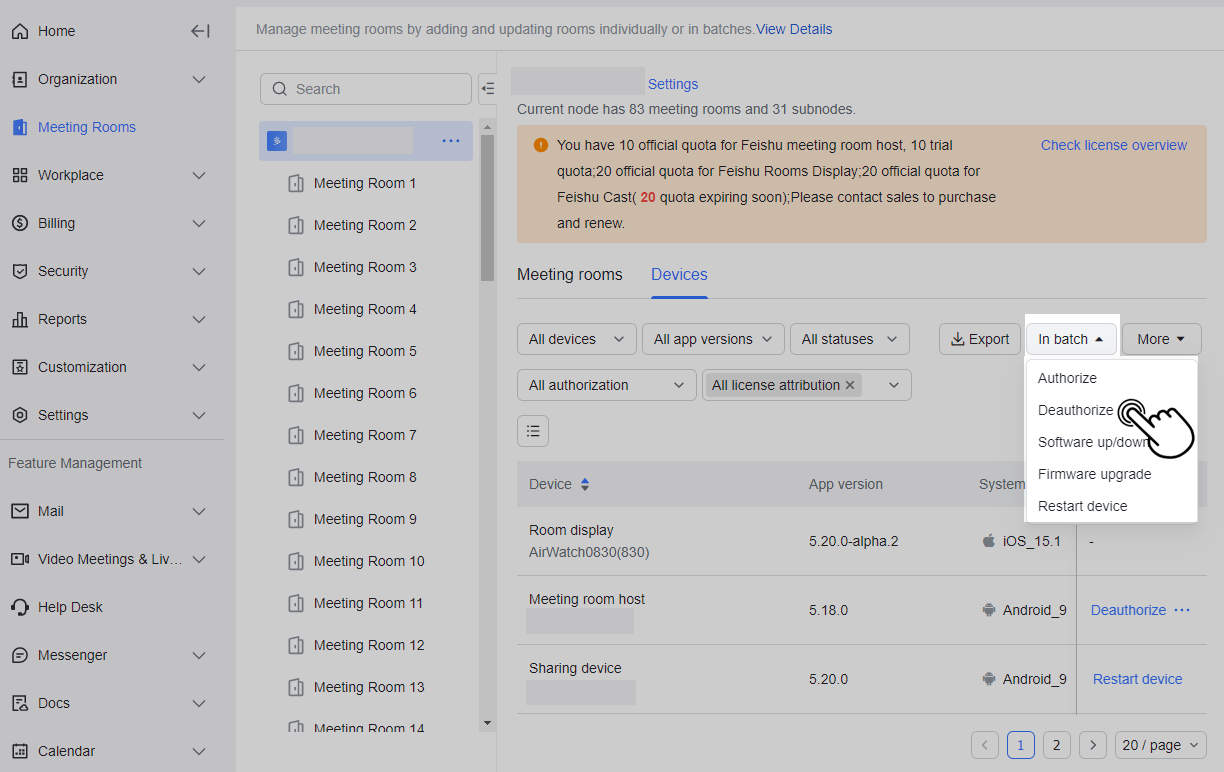Click Check license overview link

1113,145
